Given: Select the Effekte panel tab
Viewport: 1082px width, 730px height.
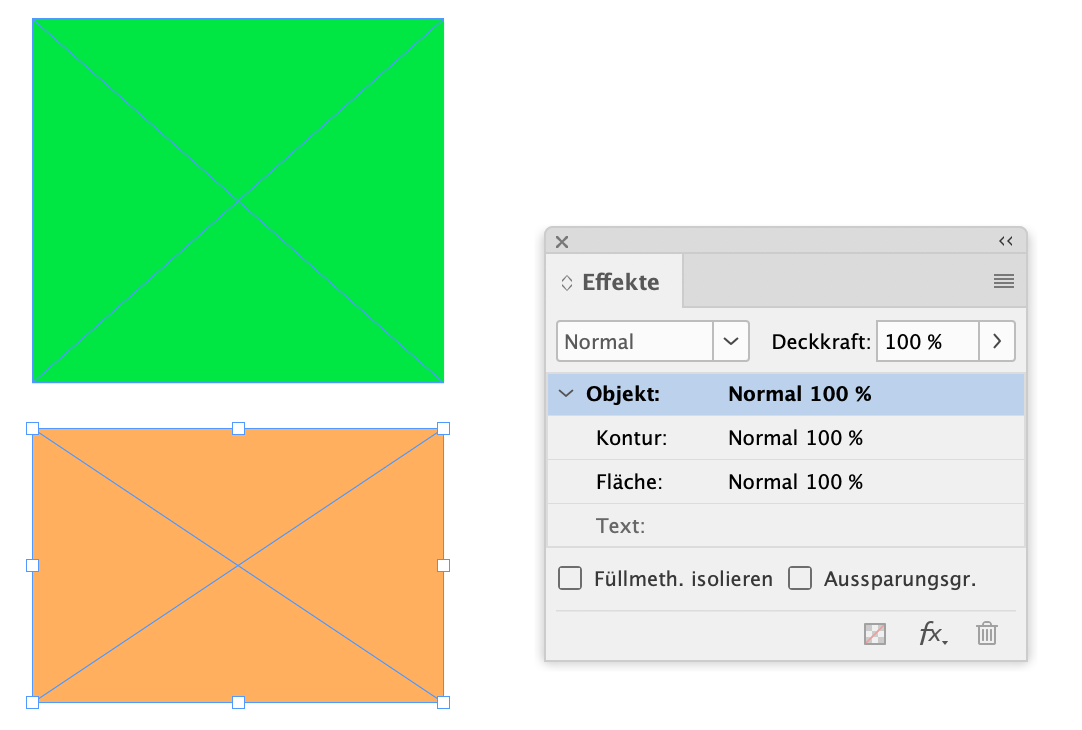Looking at the screenshot, I should tap(620, 282).
